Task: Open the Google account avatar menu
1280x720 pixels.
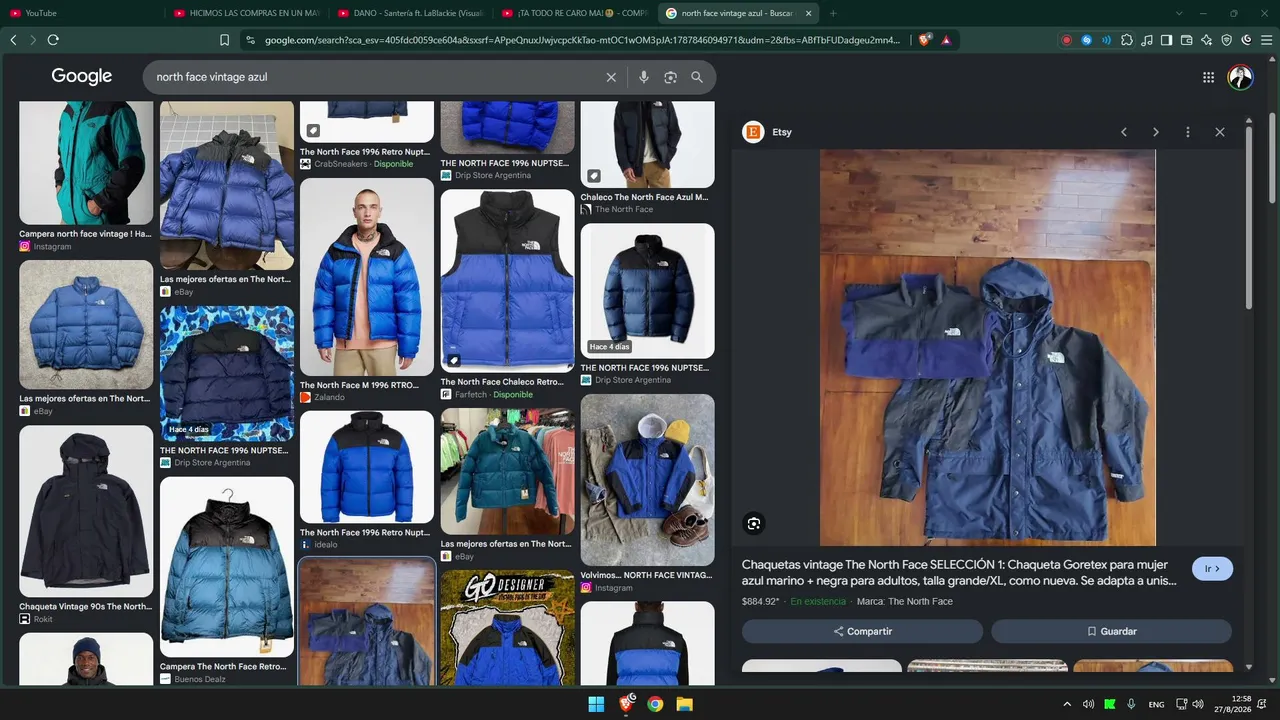Action: [x=1240, y=77]
